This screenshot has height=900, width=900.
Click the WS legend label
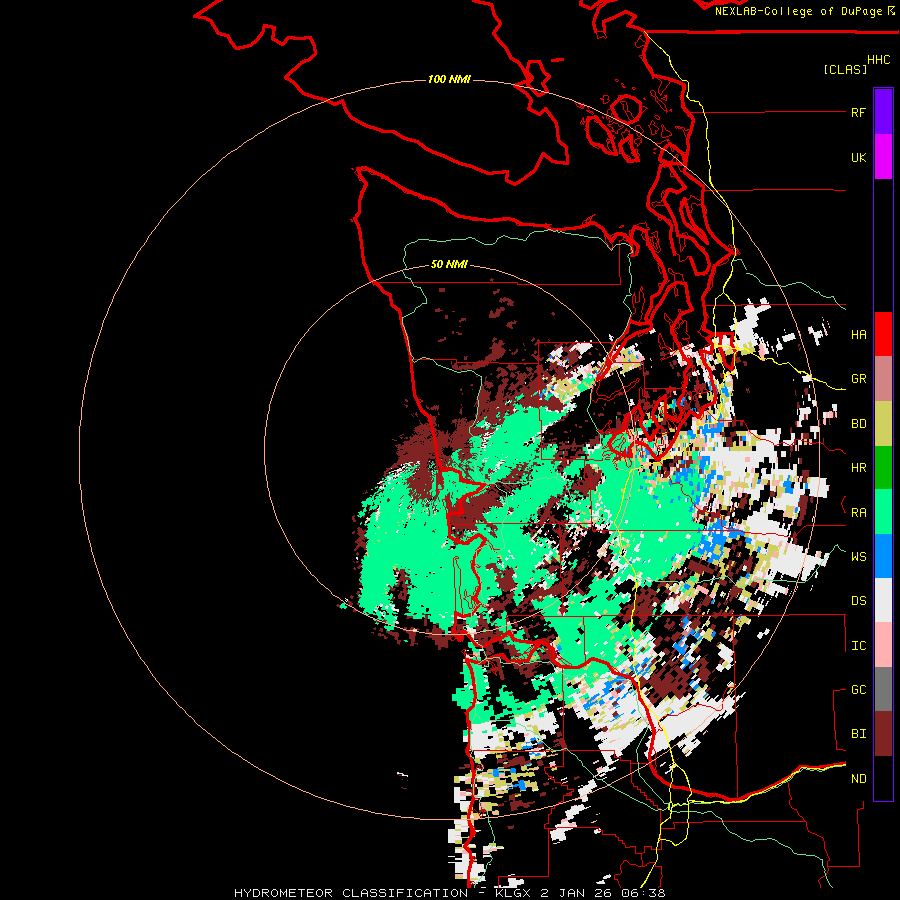(858, 557)
